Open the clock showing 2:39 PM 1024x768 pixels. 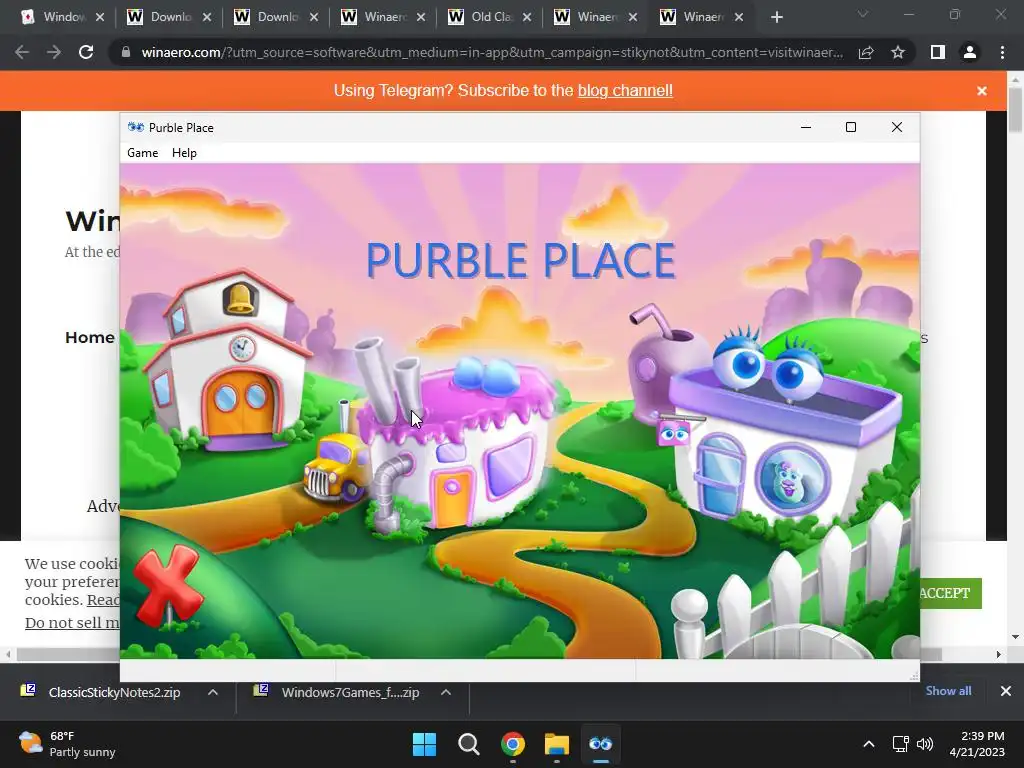[x=977, y=744]
